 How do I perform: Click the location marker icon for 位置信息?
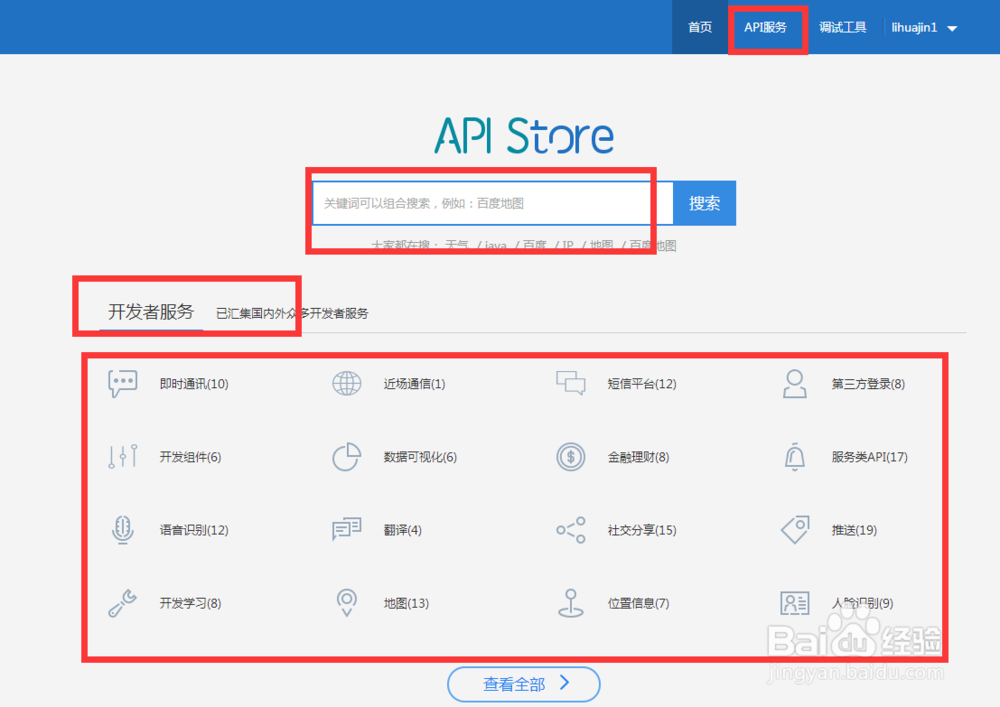(x=571, y=603)
